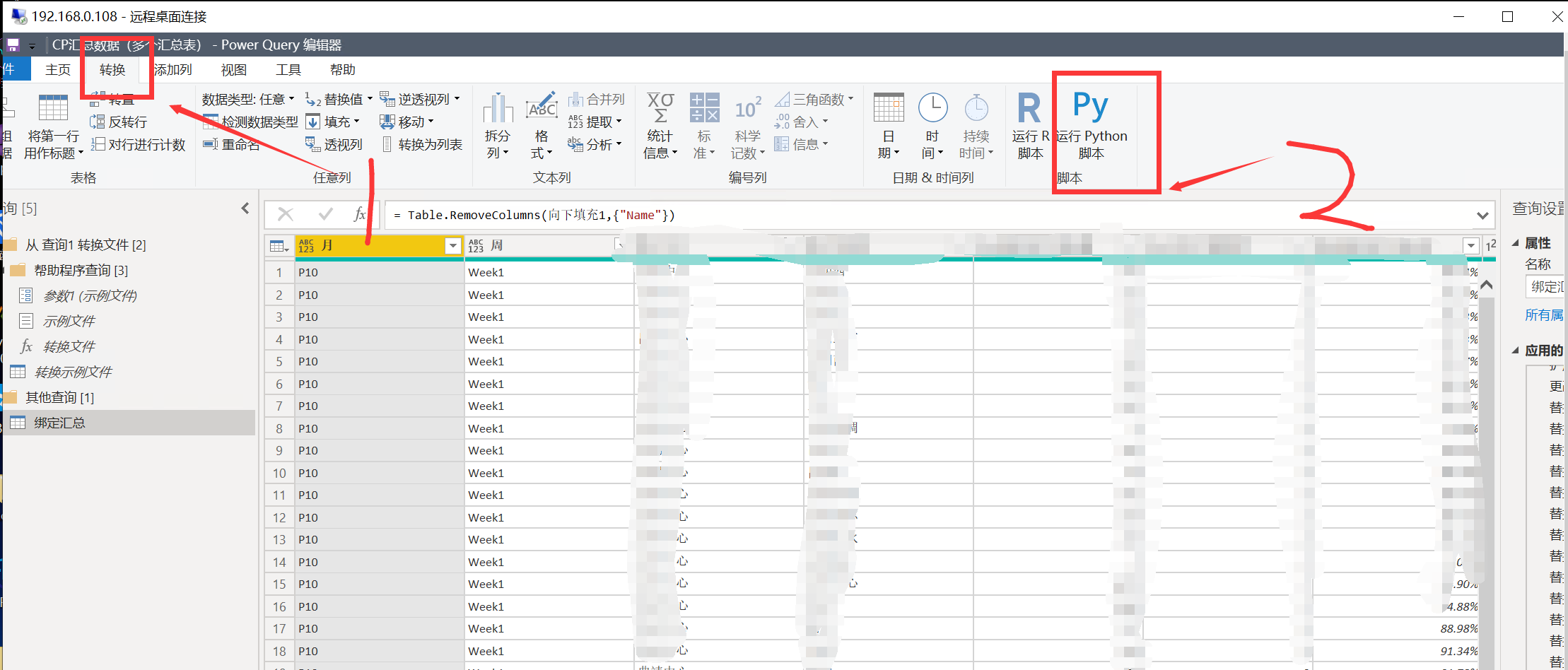The width and height of the screenshot is (1568, 670).
Task: Open the Move column dropdown
Action: coord(406,122)
